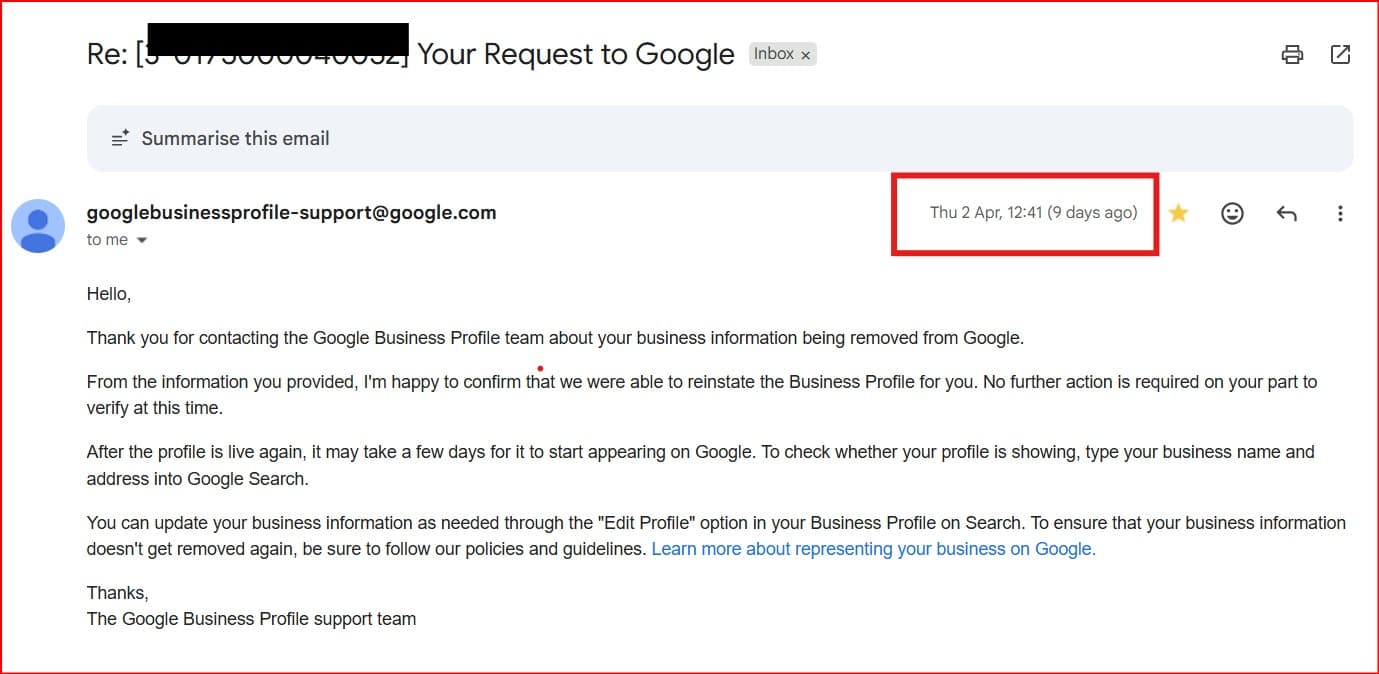This screenshot has height=674, width=1379.
Task: Click the sparkle icon in Summarise bar
Action: coord(119,139)
